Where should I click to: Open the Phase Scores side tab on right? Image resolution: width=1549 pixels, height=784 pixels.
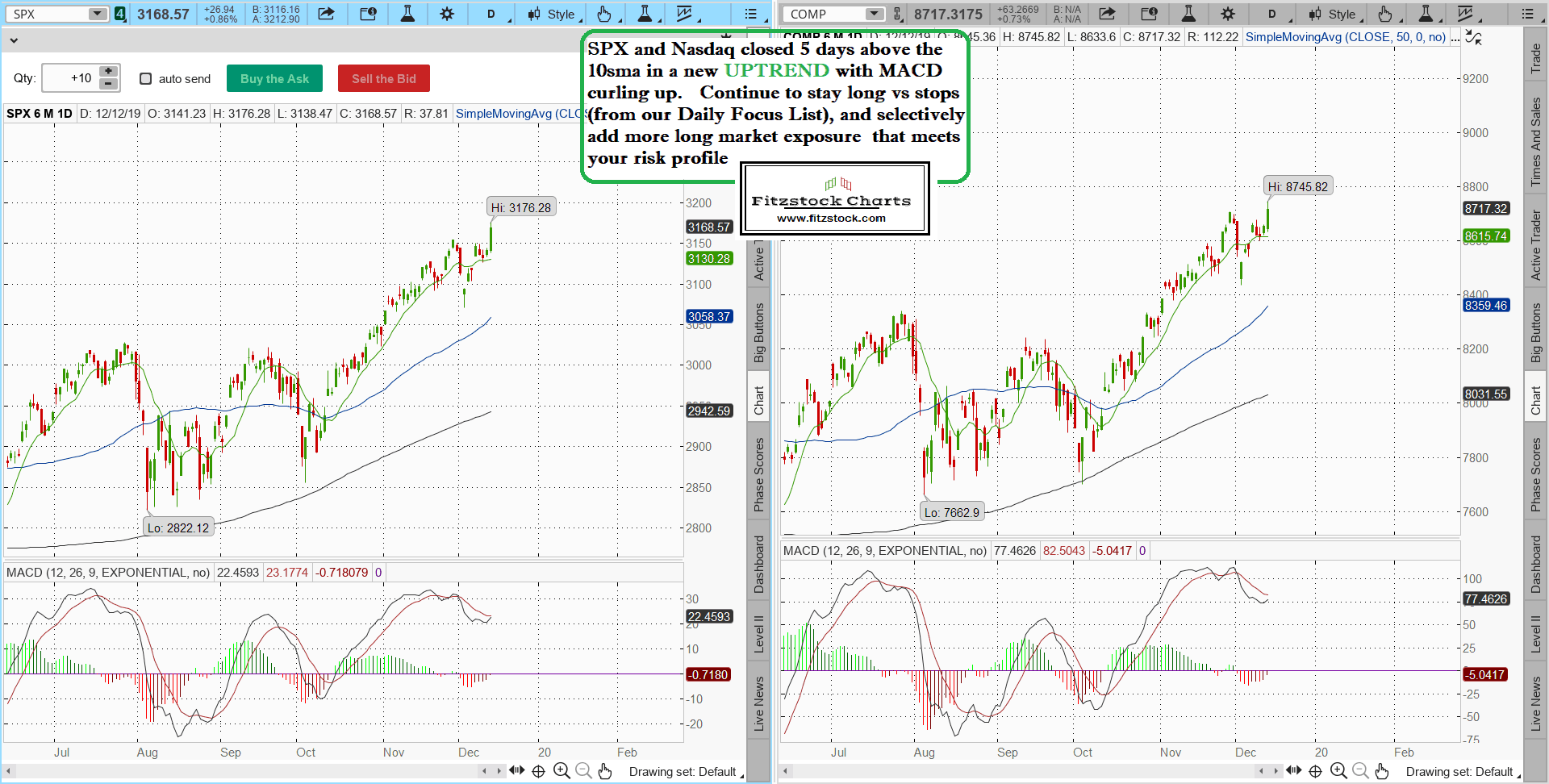pyautogui.click(x=1535, y=474)
